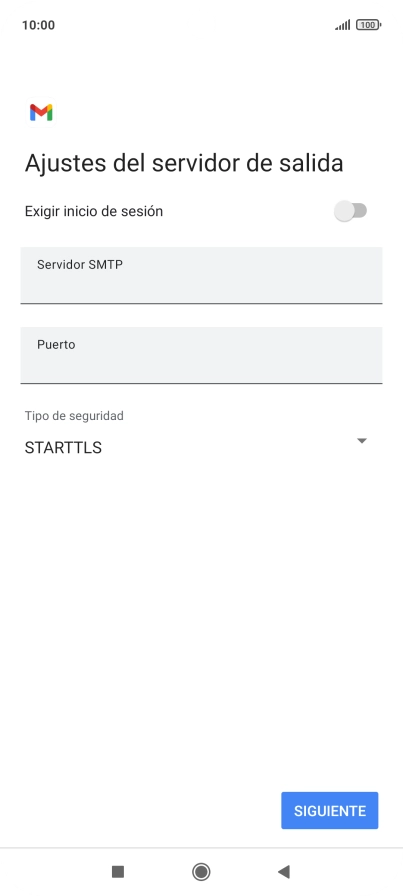The image size is (403, 896).
Task: Open recent apps with square button
Action: coord(118,871)
